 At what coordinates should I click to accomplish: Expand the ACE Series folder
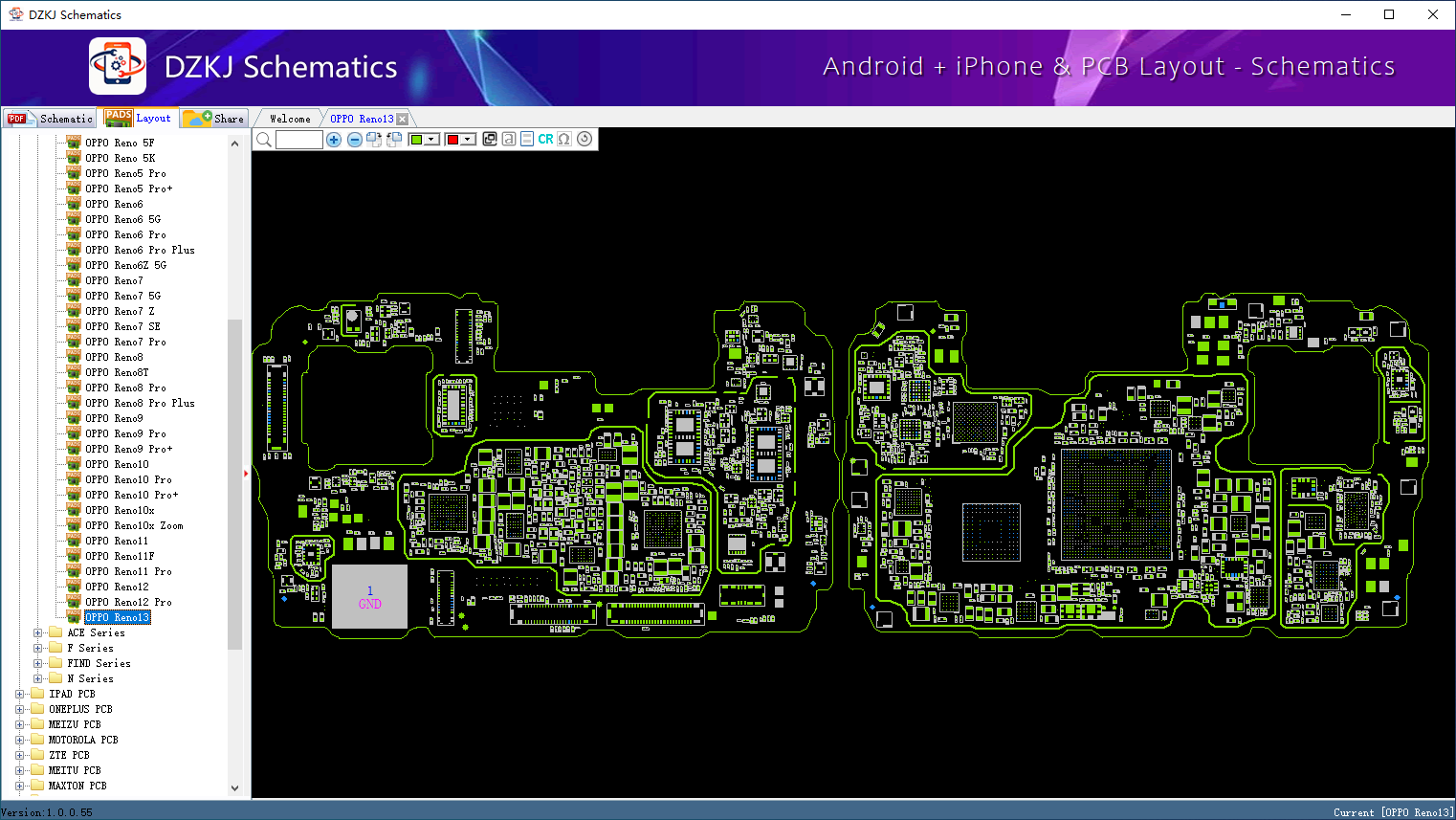tap(37, 632)
